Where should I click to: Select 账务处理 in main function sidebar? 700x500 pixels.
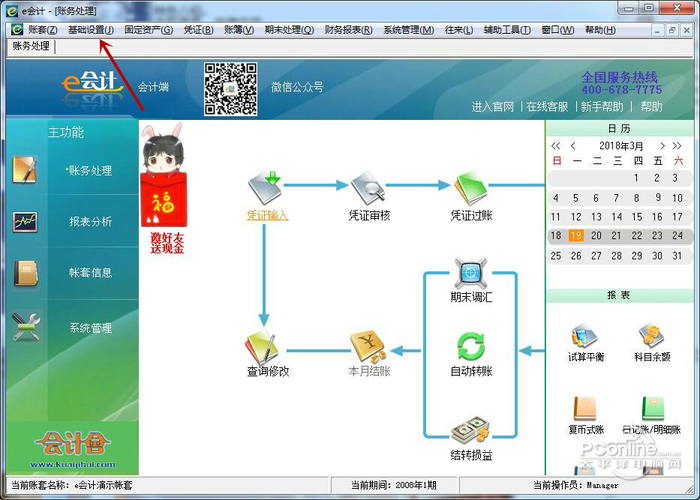click(x=90, y=171)
